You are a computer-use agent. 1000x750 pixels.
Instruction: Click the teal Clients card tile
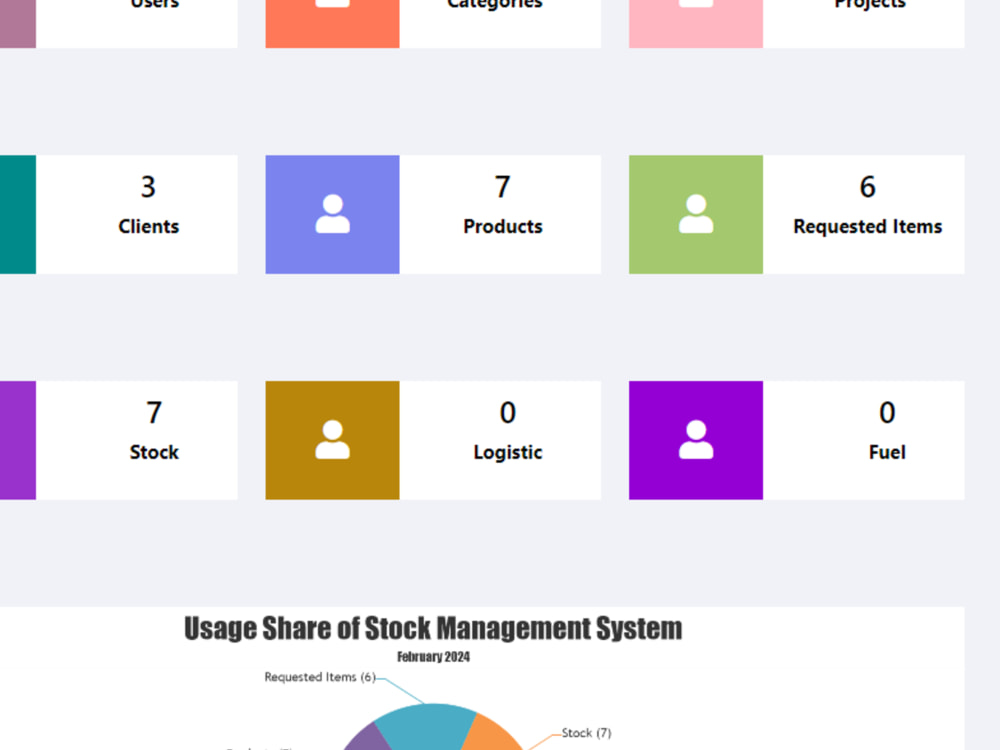pos(18,214)
